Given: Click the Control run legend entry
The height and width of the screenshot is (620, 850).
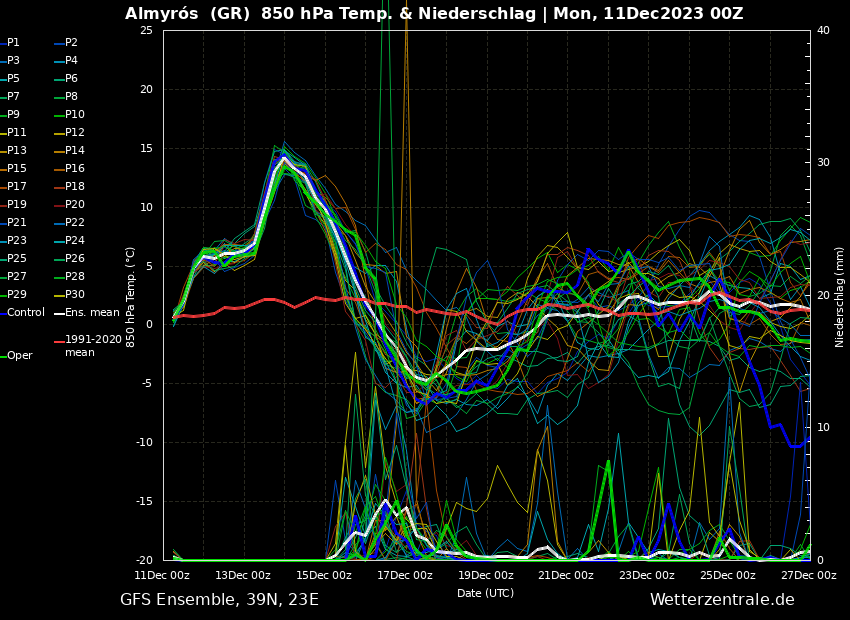Looking at the screenshot, I should pyautogui.click(x=26, y=313).
